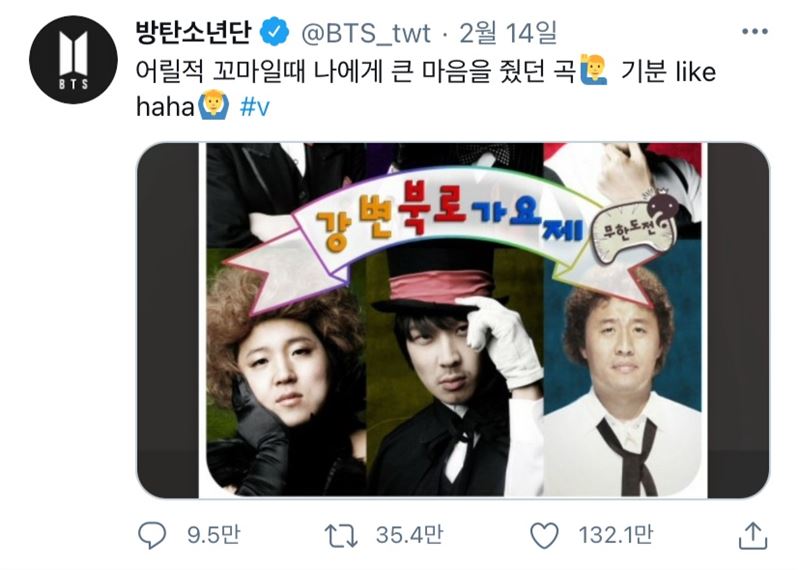
Task: Click the blue verified badge
Action: 275,33
